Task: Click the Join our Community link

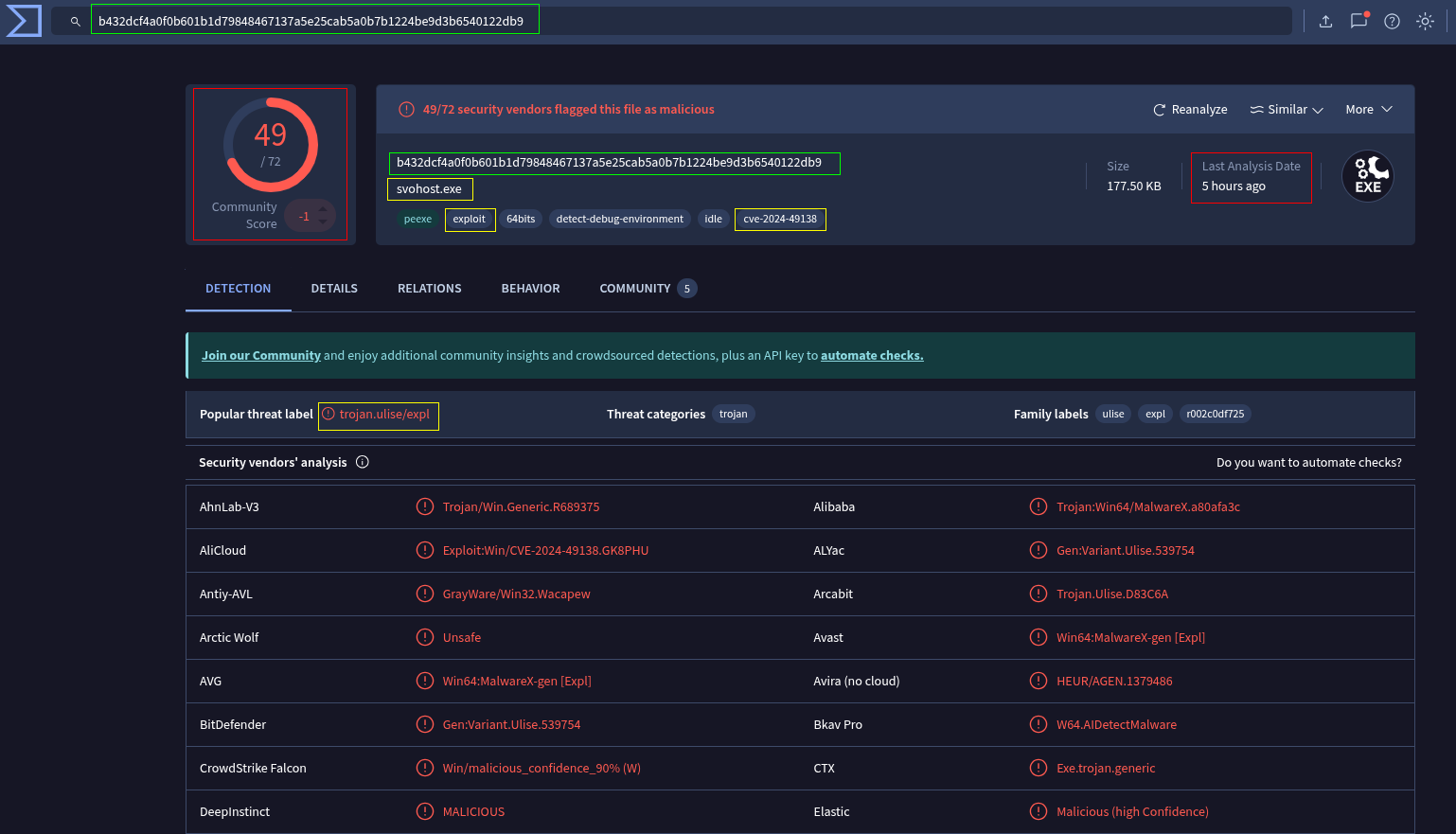Action: pos(261,356)
